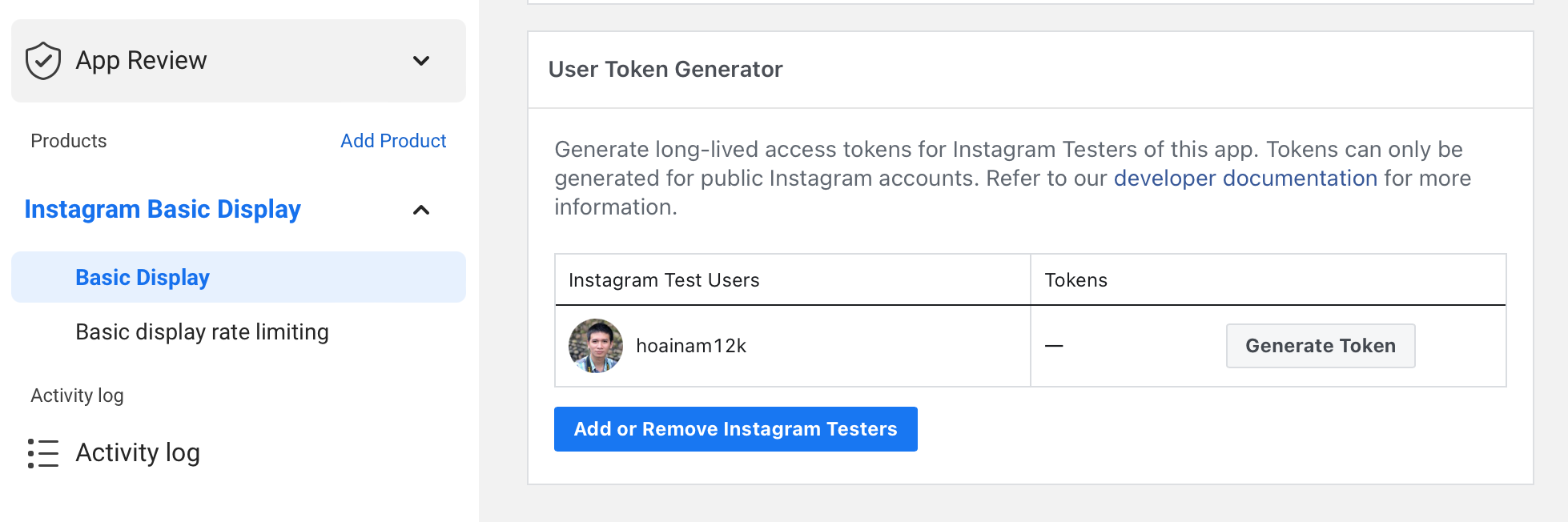
Task: Click the Tokens column header
Action: point(1076,280)
